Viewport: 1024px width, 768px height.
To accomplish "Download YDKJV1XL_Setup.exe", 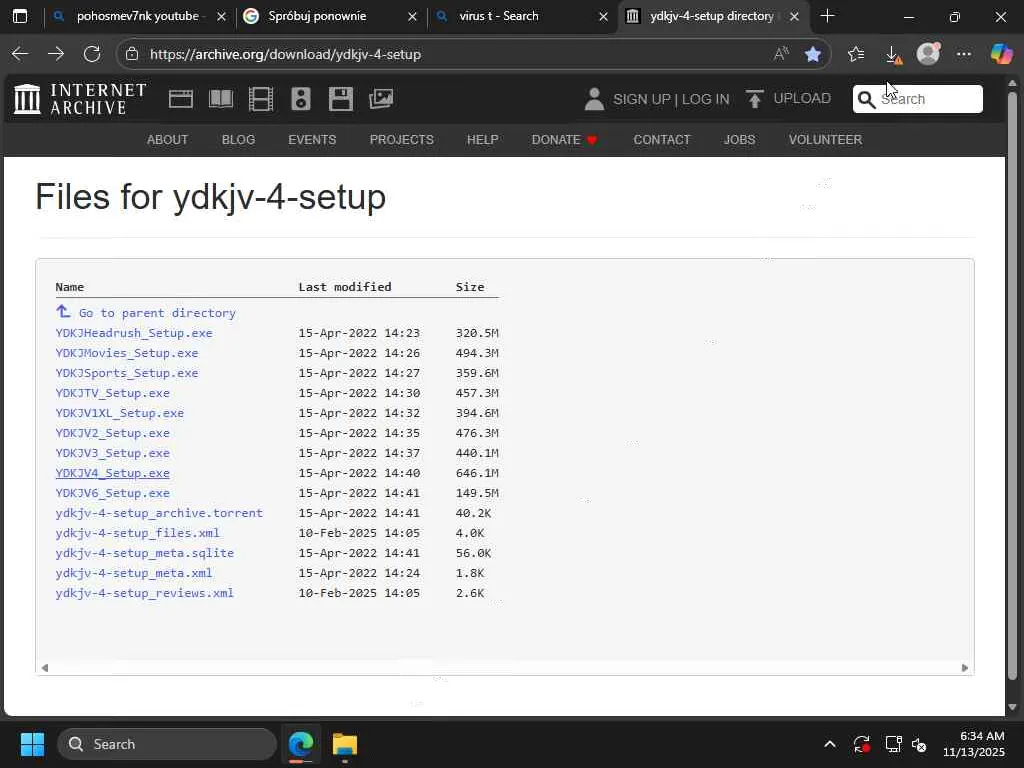I will pos(120,413).
